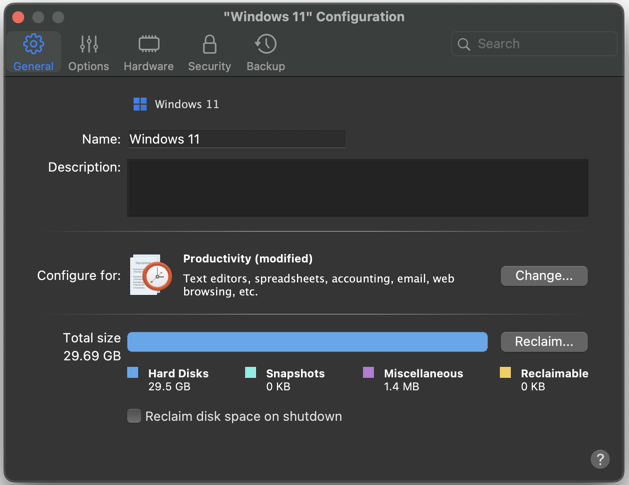The height and width of the screenshot is (485, 629).
Task: Click the yellow Reclaimable swatch
Action: 505,372
